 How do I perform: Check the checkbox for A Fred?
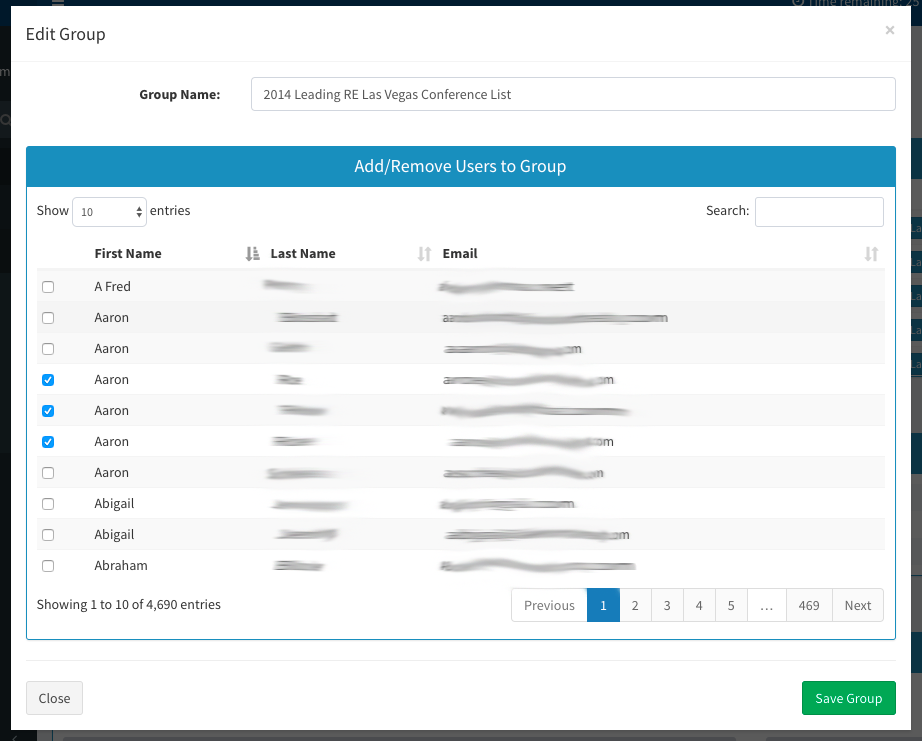click(x=48, y=286)
